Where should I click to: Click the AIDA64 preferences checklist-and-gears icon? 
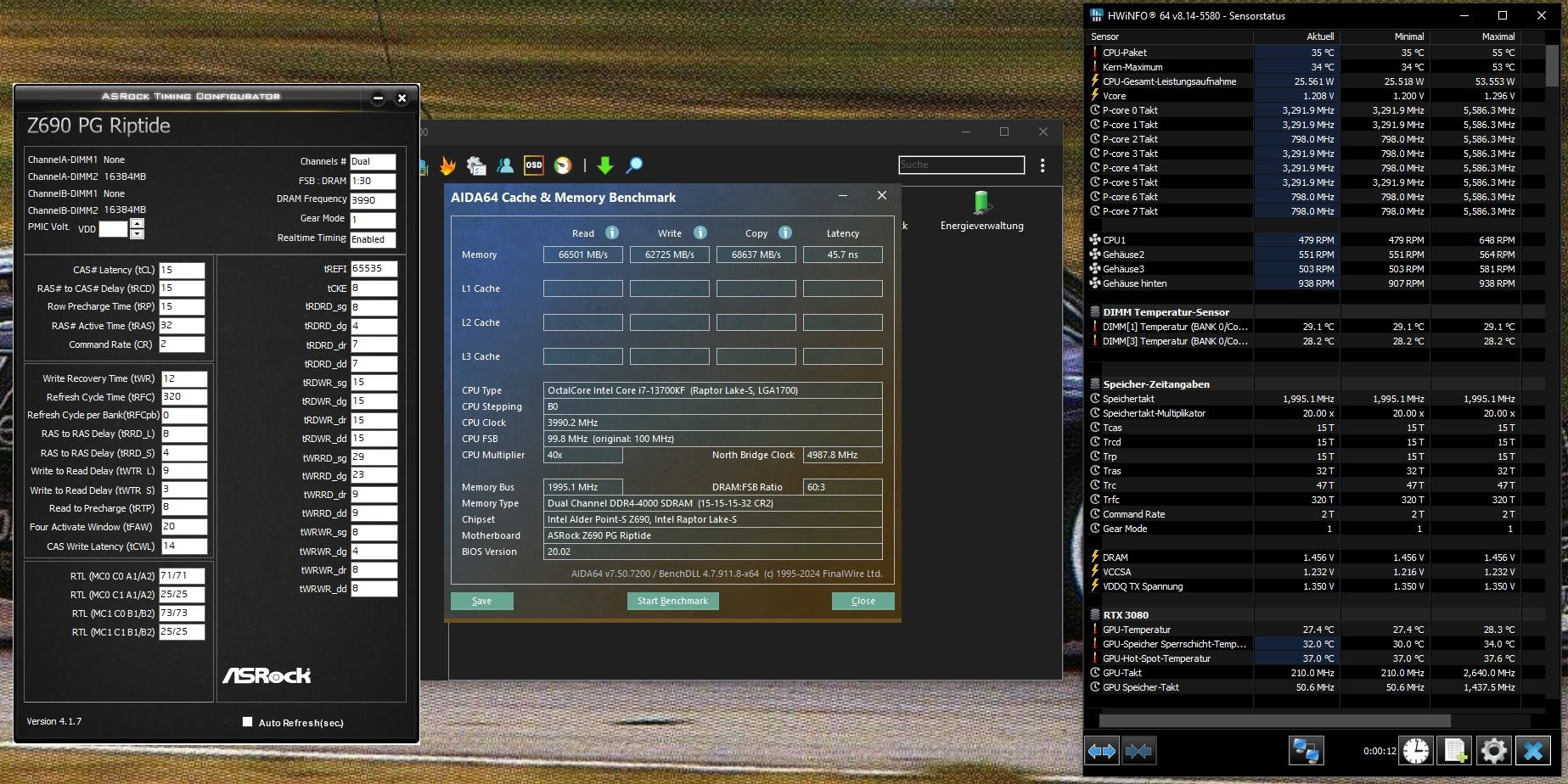point(476,165)
